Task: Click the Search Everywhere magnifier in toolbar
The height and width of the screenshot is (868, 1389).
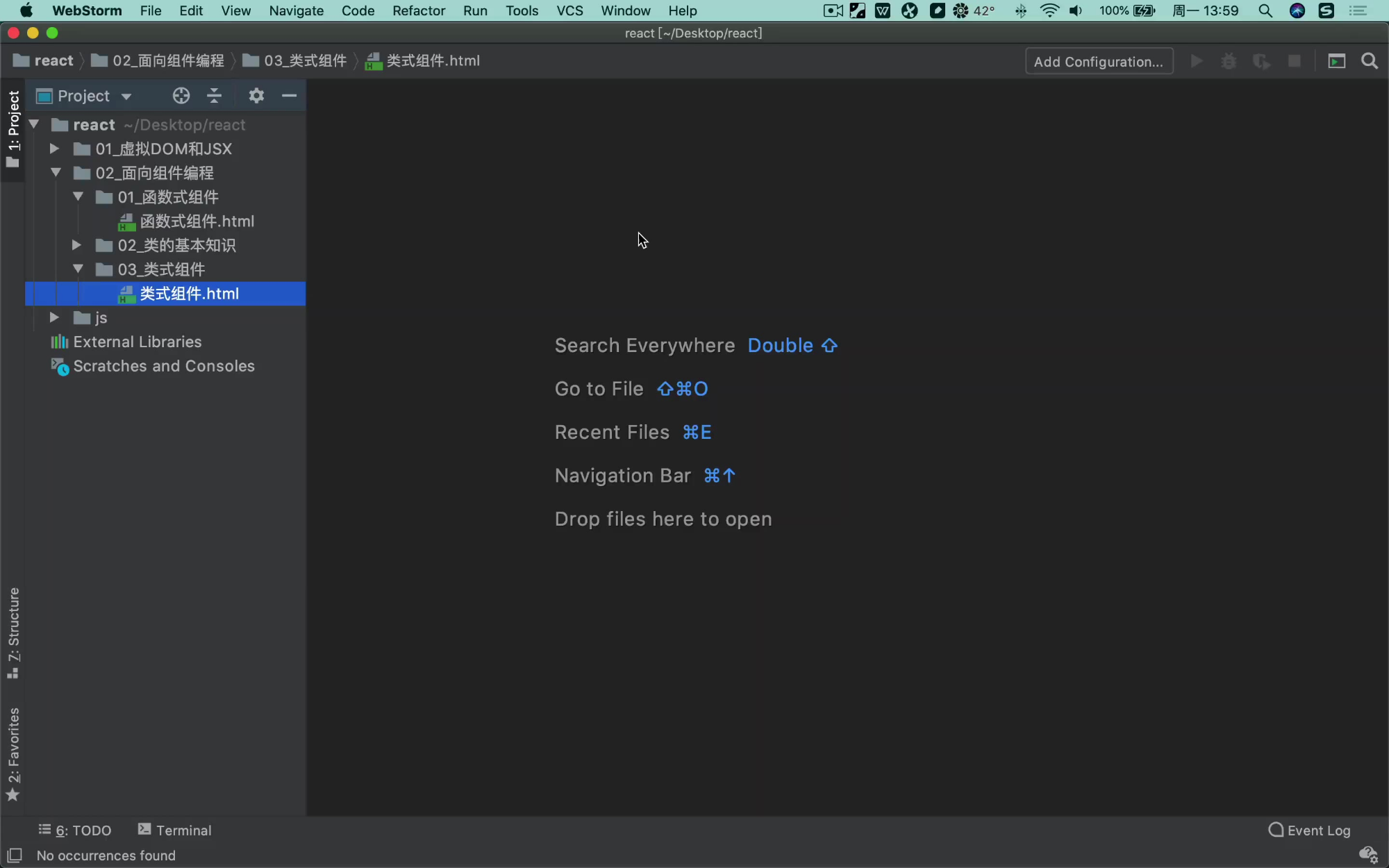Action: [1370, 61]
